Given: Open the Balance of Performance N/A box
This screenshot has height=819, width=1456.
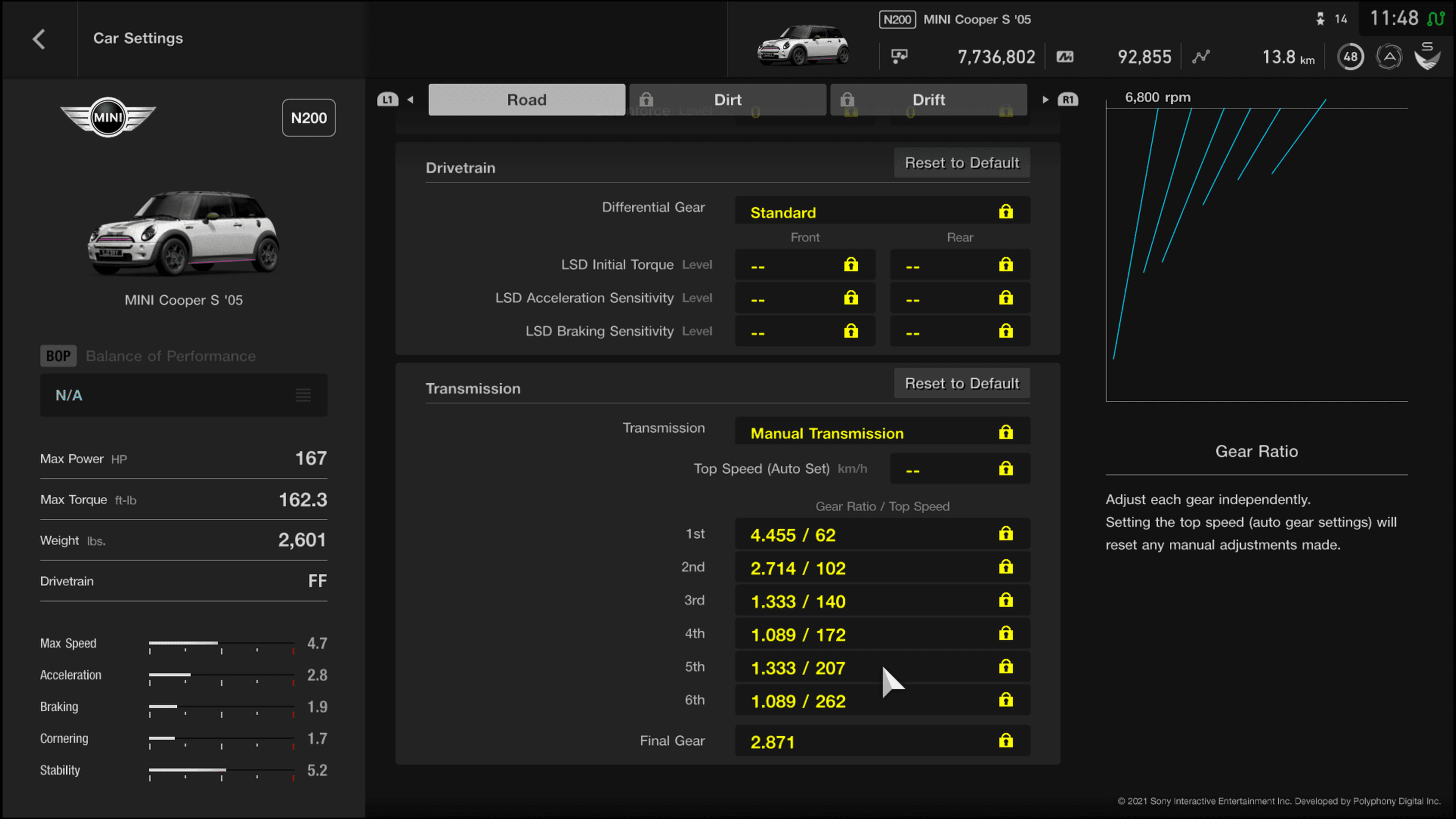Looking at the screenshot, I should [x=184, y=395].
